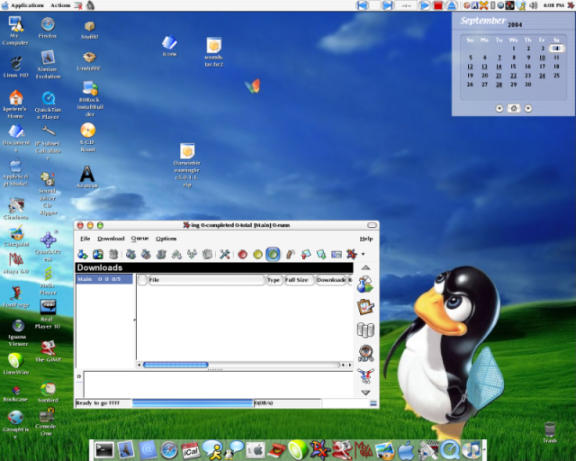Image resolution: width=576 pixels, height=461 pixels.
Task: Click side panel grey cylinders icon
Action: tap(365, 329)
